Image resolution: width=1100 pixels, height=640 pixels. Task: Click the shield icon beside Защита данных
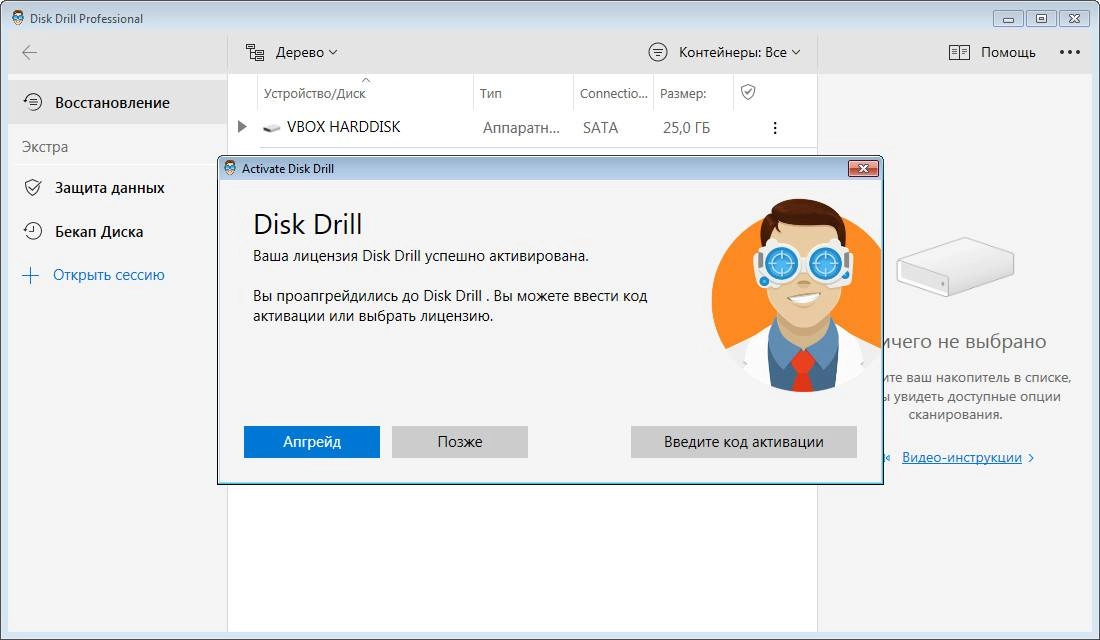(32, 187)
